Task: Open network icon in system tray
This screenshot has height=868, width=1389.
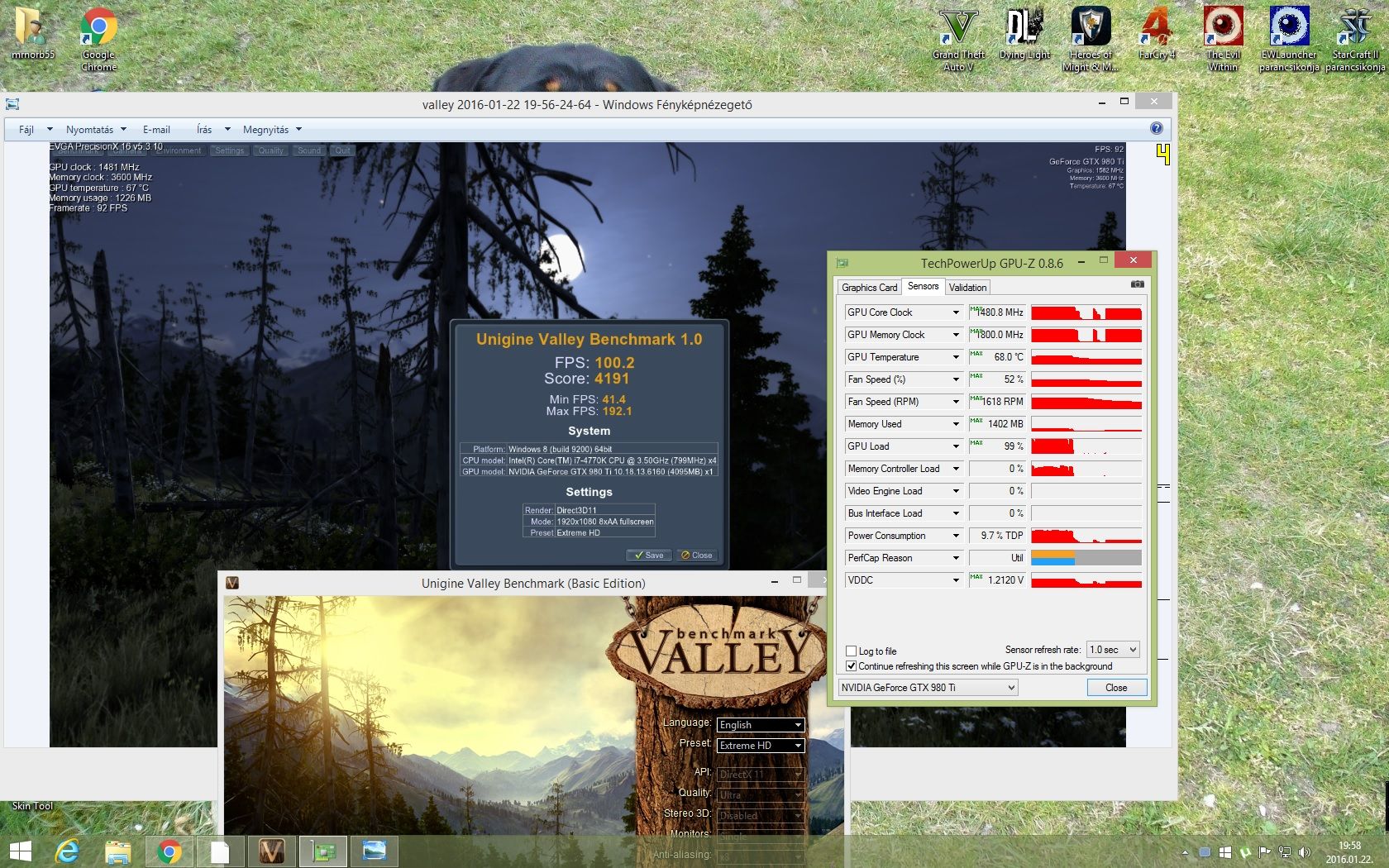Action: (1285, 851)
